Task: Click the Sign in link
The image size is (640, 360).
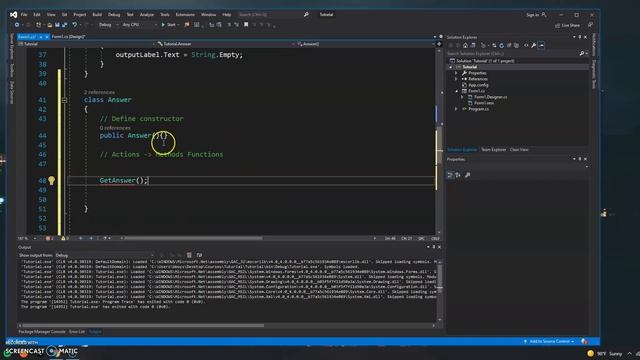Action: [532, 15]
